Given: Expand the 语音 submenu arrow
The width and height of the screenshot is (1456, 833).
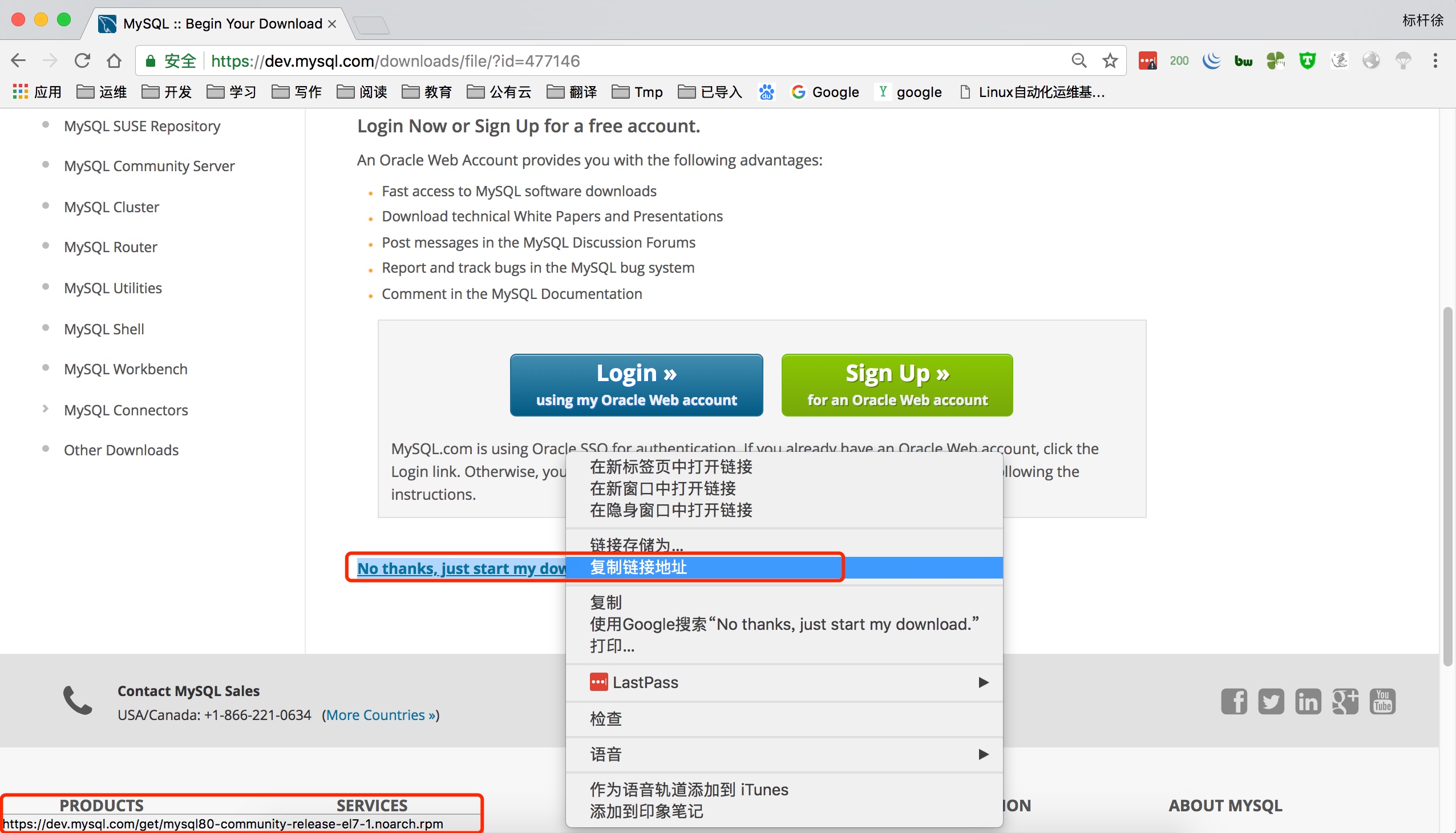Looking at the screenshot, I should 983,754.
